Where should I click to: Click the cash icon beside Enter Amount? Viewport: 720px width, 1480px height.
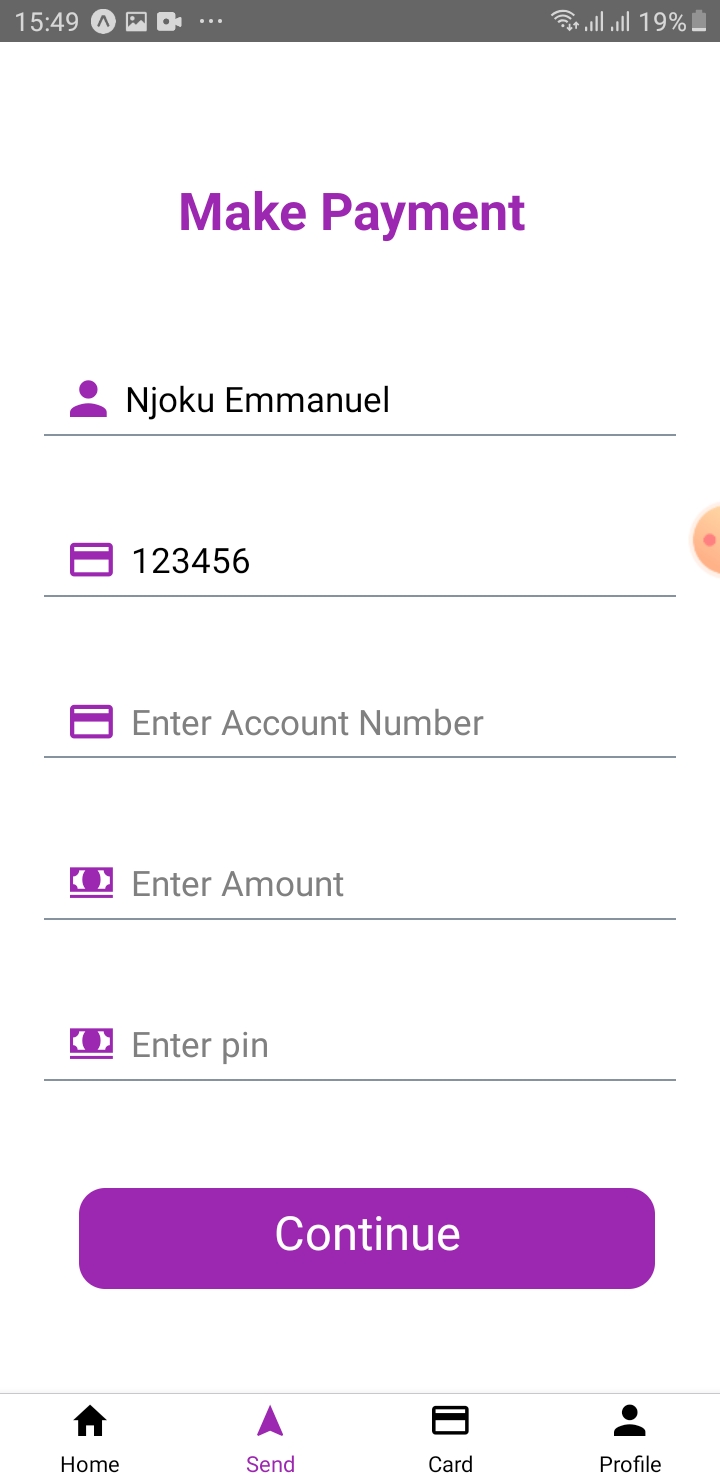(x=91, y=883)
